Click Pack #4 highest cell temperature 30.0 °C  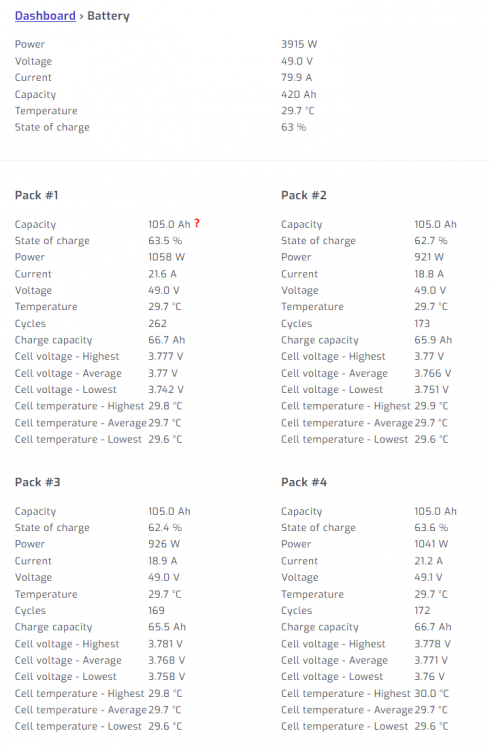click(x=432, y=694)
